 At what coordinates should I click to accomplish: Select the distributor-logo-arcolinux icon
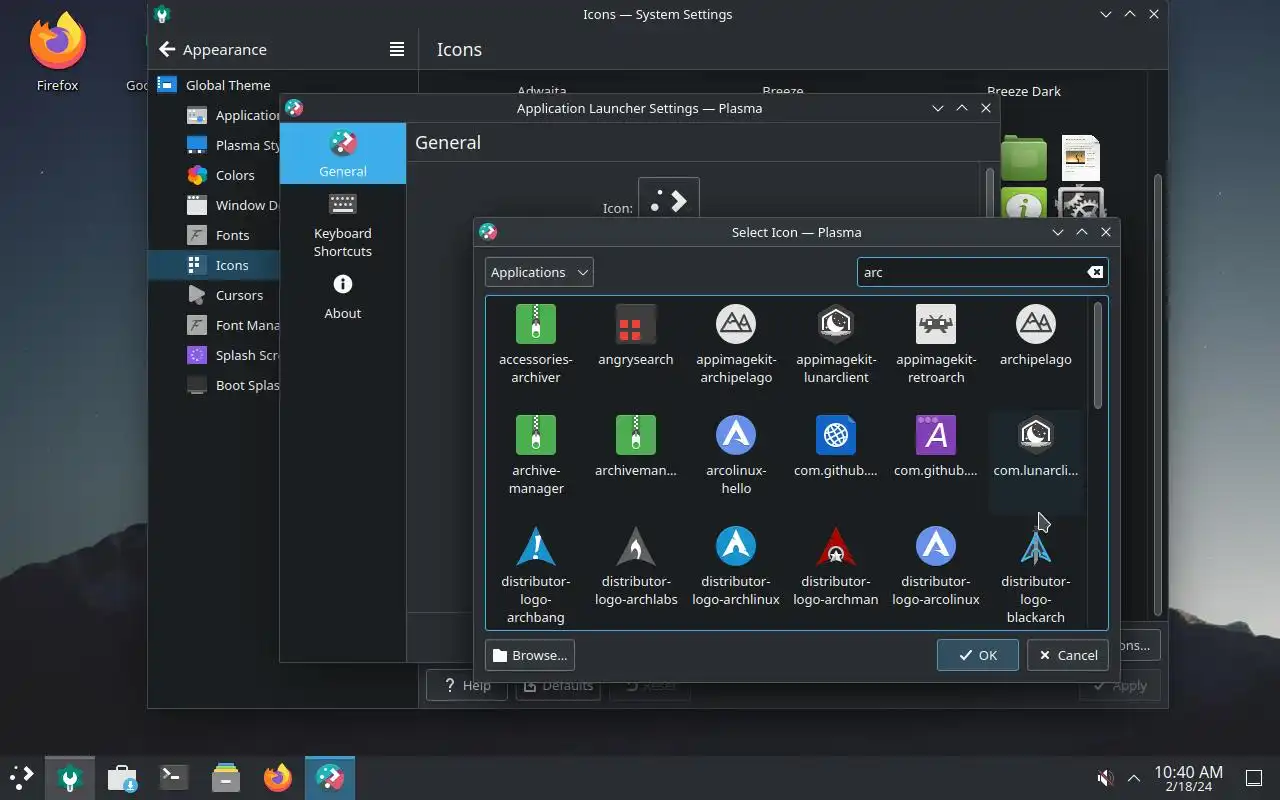pyautogui.click(x=936, y=567)
